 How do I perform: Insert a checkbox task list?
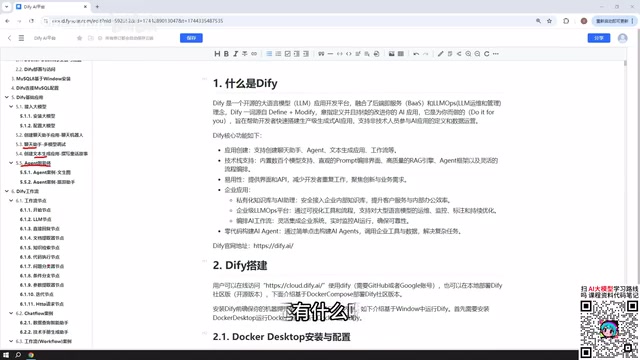(287, 54)
